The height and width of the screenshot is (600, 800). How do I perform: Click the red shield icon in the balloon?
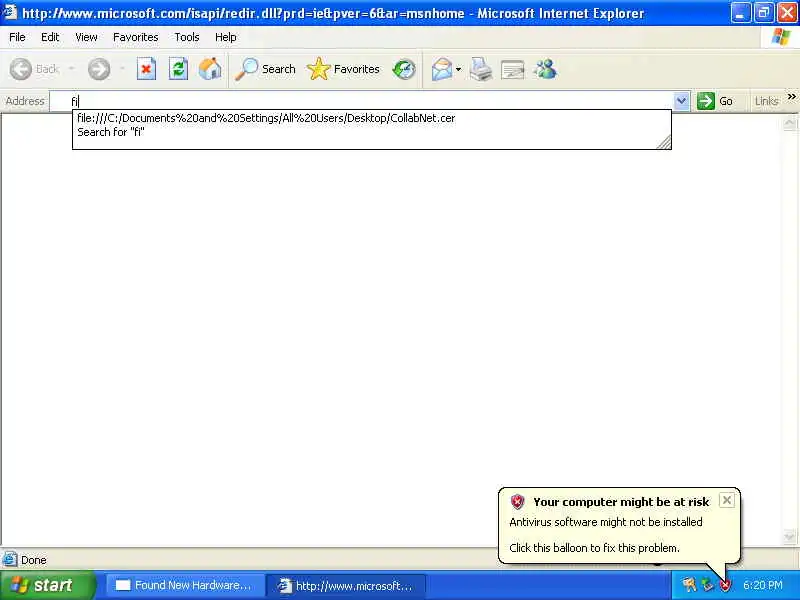pyautogui.click(x=517, y=502)
